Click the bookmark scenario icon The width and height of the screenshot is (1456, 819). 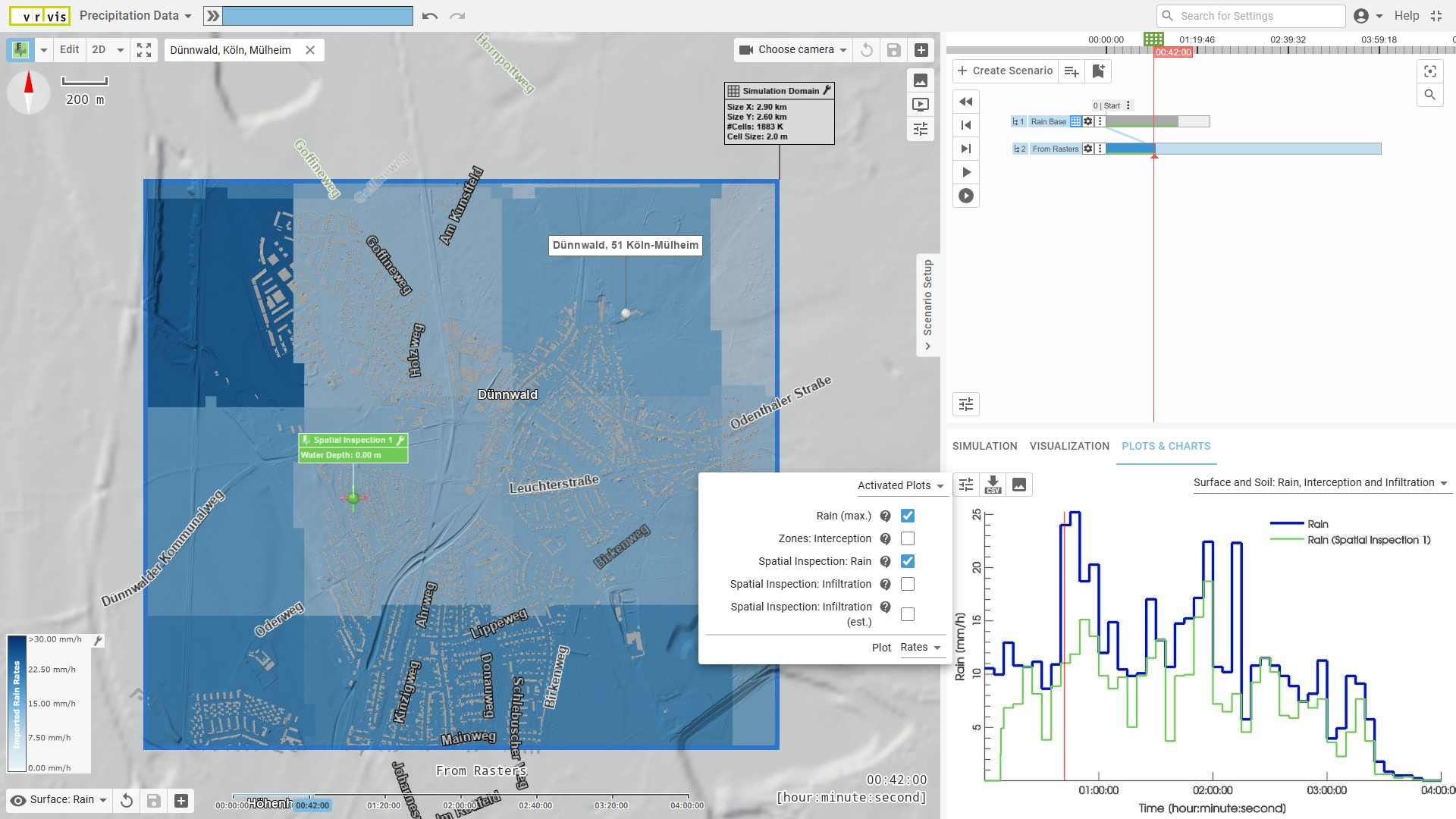point(1098,71)
